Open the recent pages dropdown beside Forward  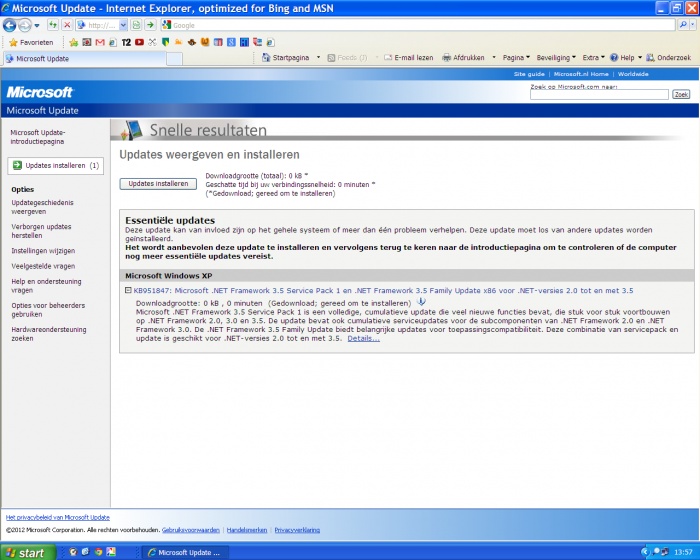37,25
